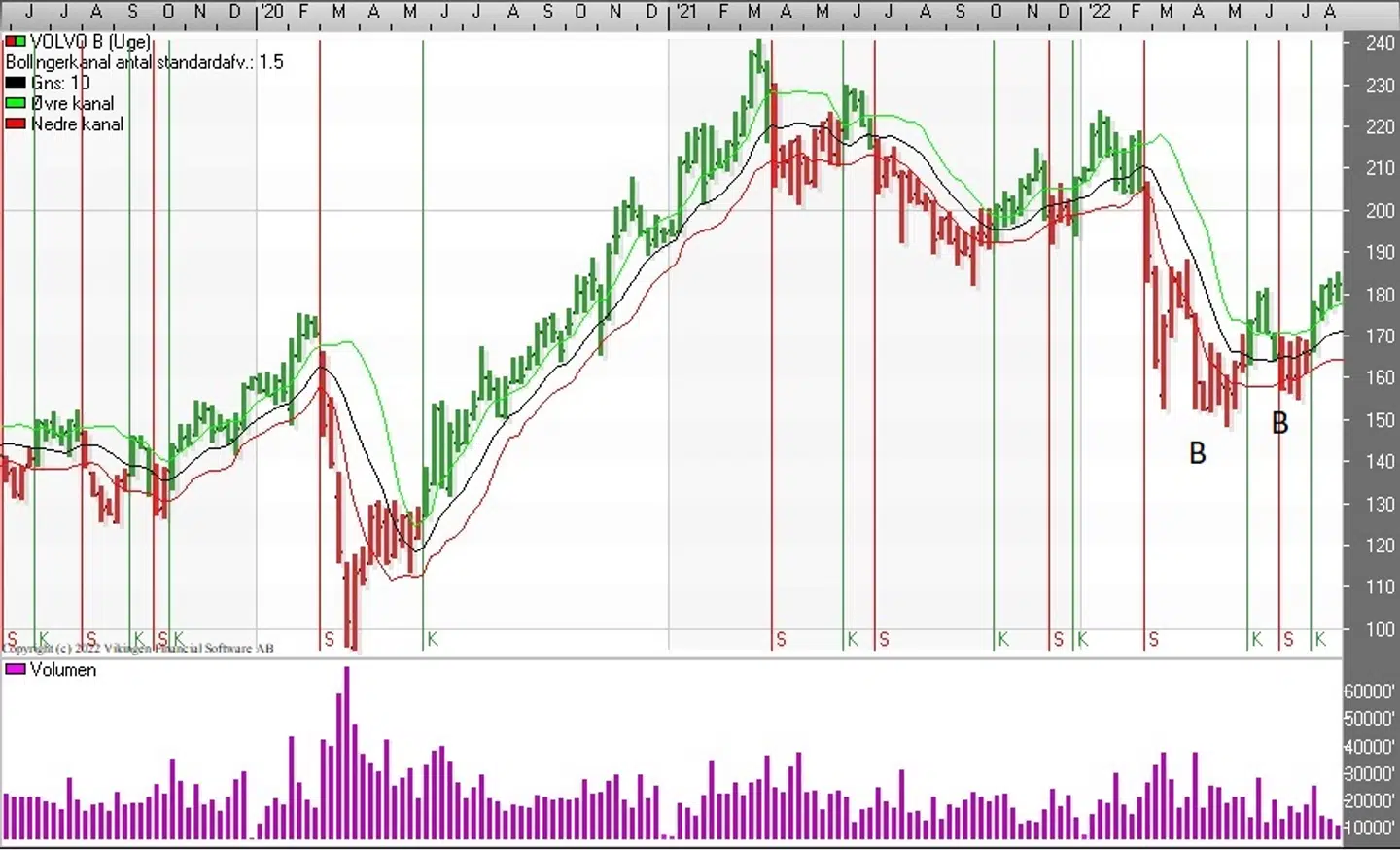Click the '22 year label on time axis
The width and height of the screenshot is (1400, 850).
1100,12
